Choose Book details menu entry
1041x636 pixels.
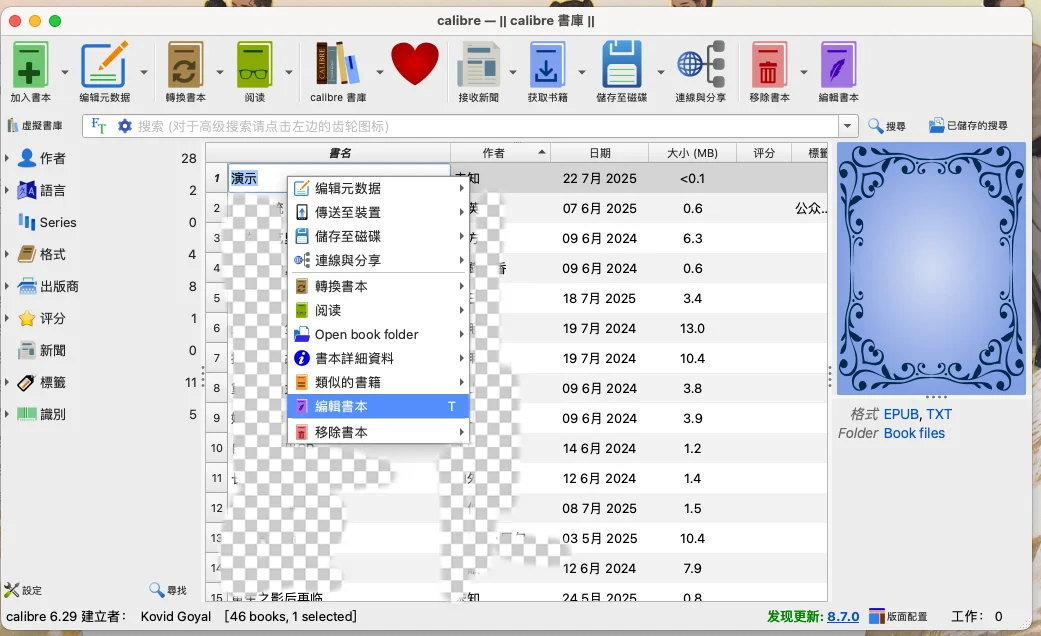378,358
